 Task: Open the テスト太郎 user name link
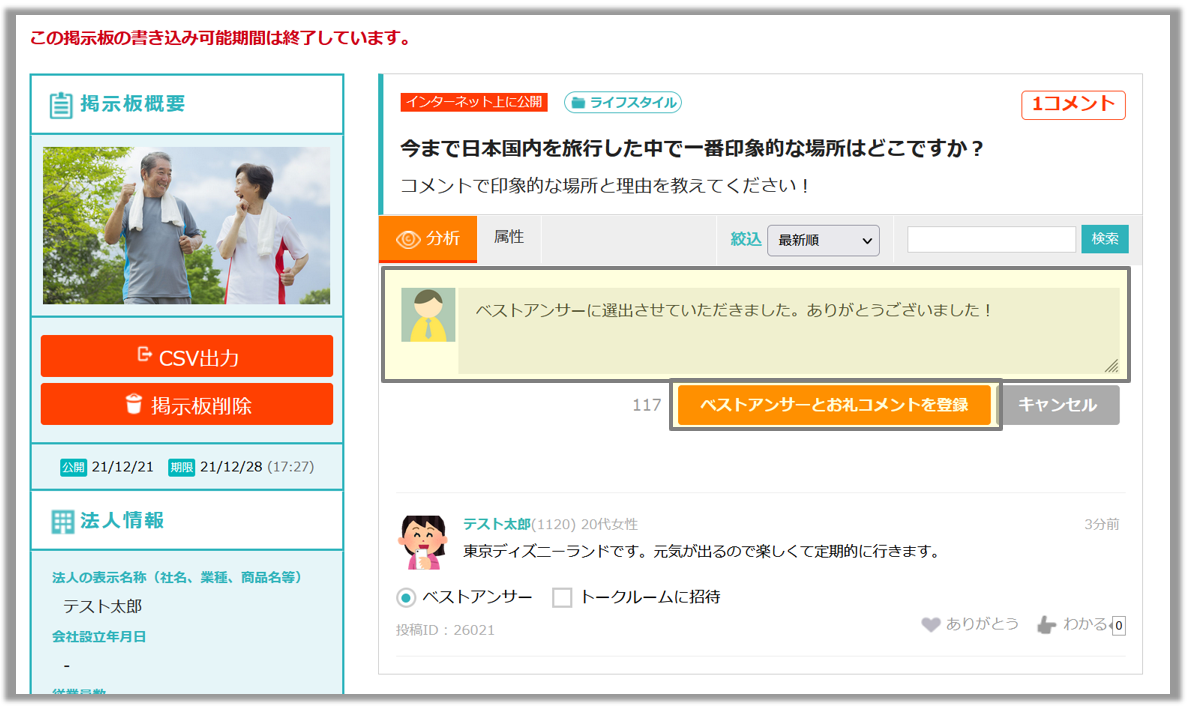click(497, 525)
